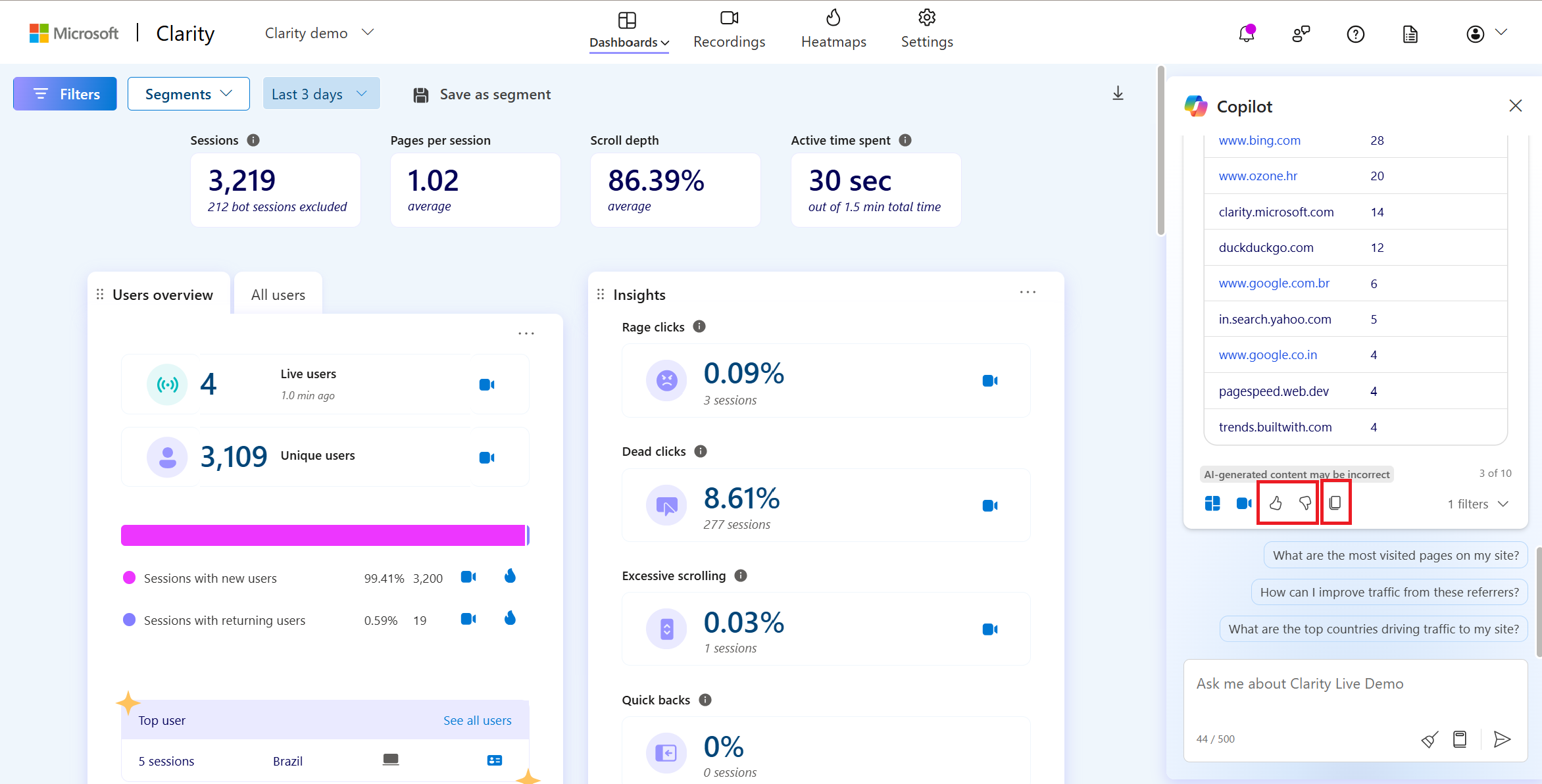Viewport: 1542px width, 784px height.
Task: Open heatmap for sessions with new users
Action: pos(510,576)
